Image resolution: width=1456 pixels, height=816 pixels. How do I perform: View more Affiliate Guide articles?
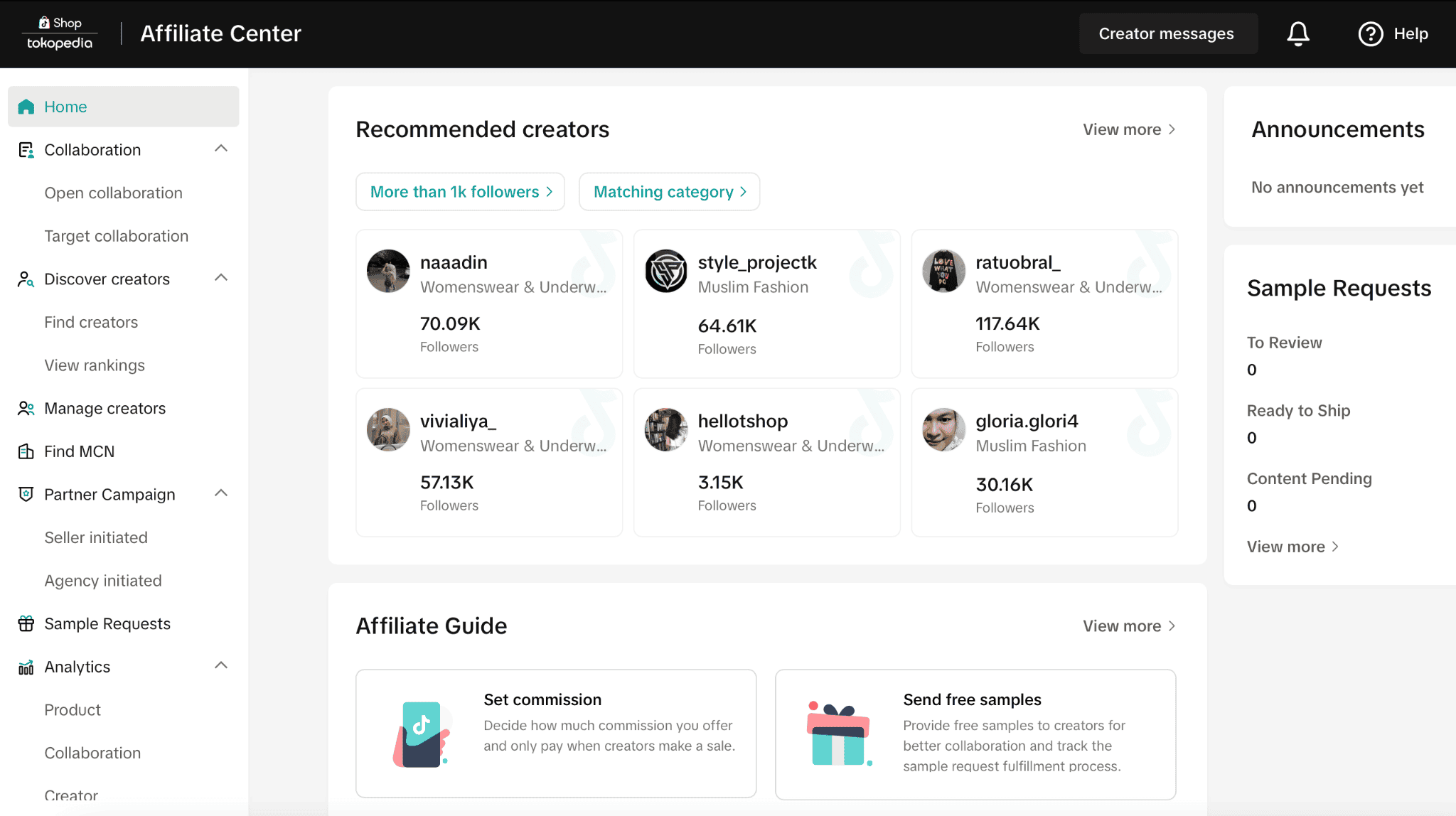pyautogui.click(x=1129, y=626)
